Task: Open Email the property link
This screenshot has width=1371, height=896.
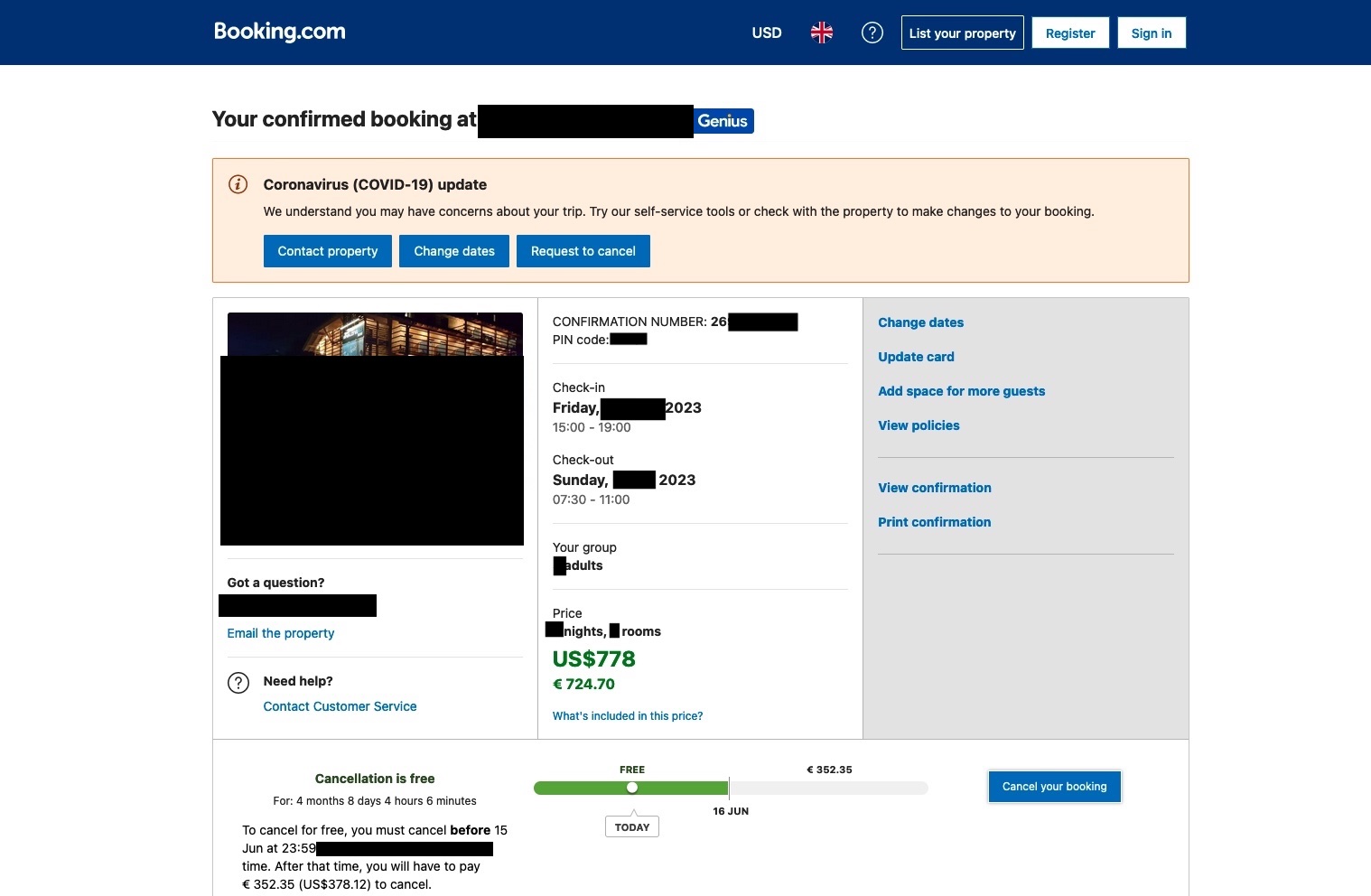Action: click(x=280, y=633)
